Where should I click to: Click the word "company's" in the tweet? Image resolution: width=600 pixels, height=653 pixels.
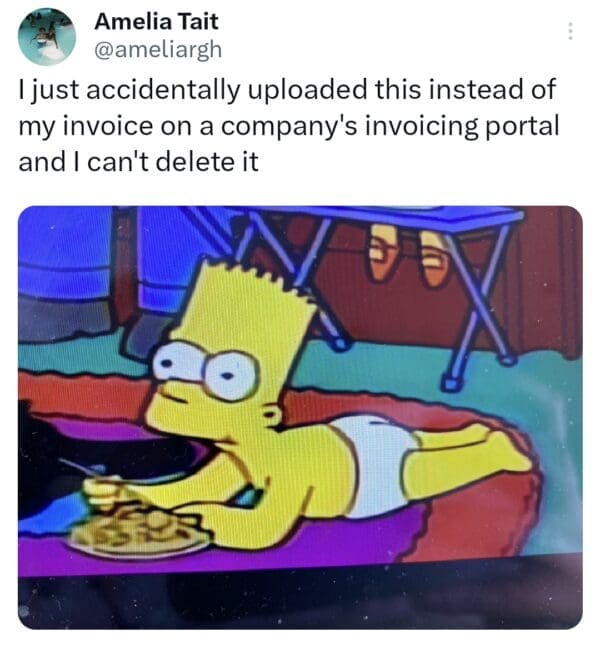(x=289, y=128)
